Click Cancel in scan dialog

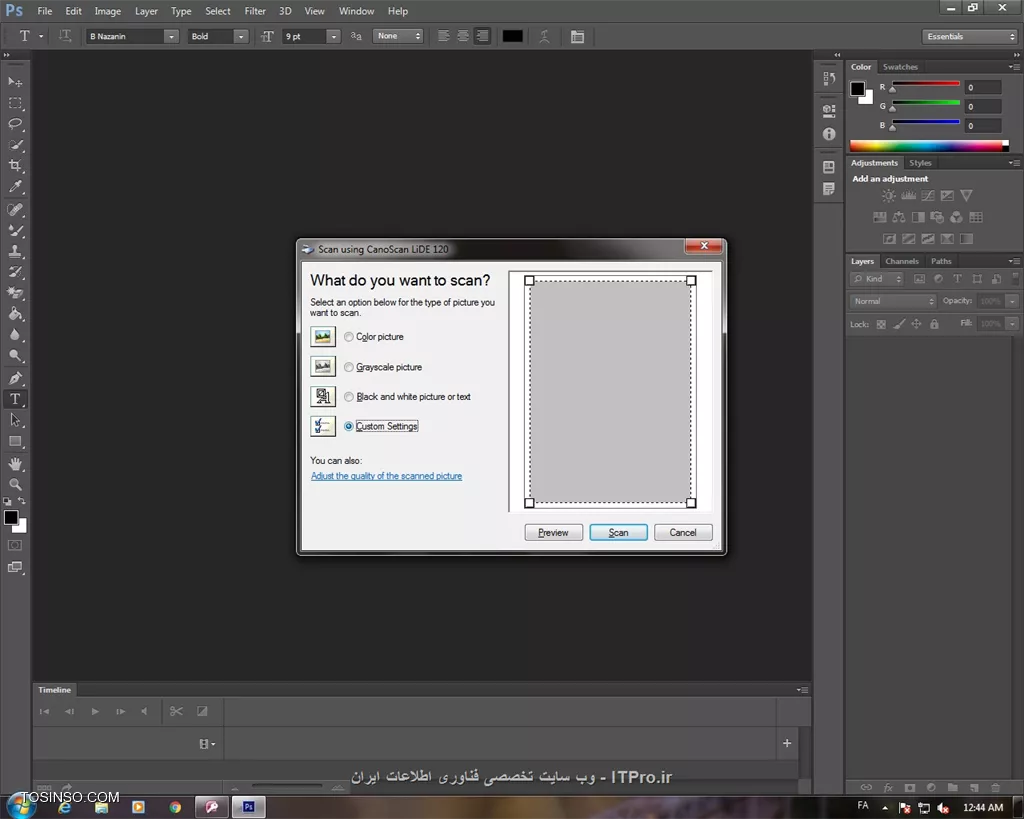tap(683, 532)
